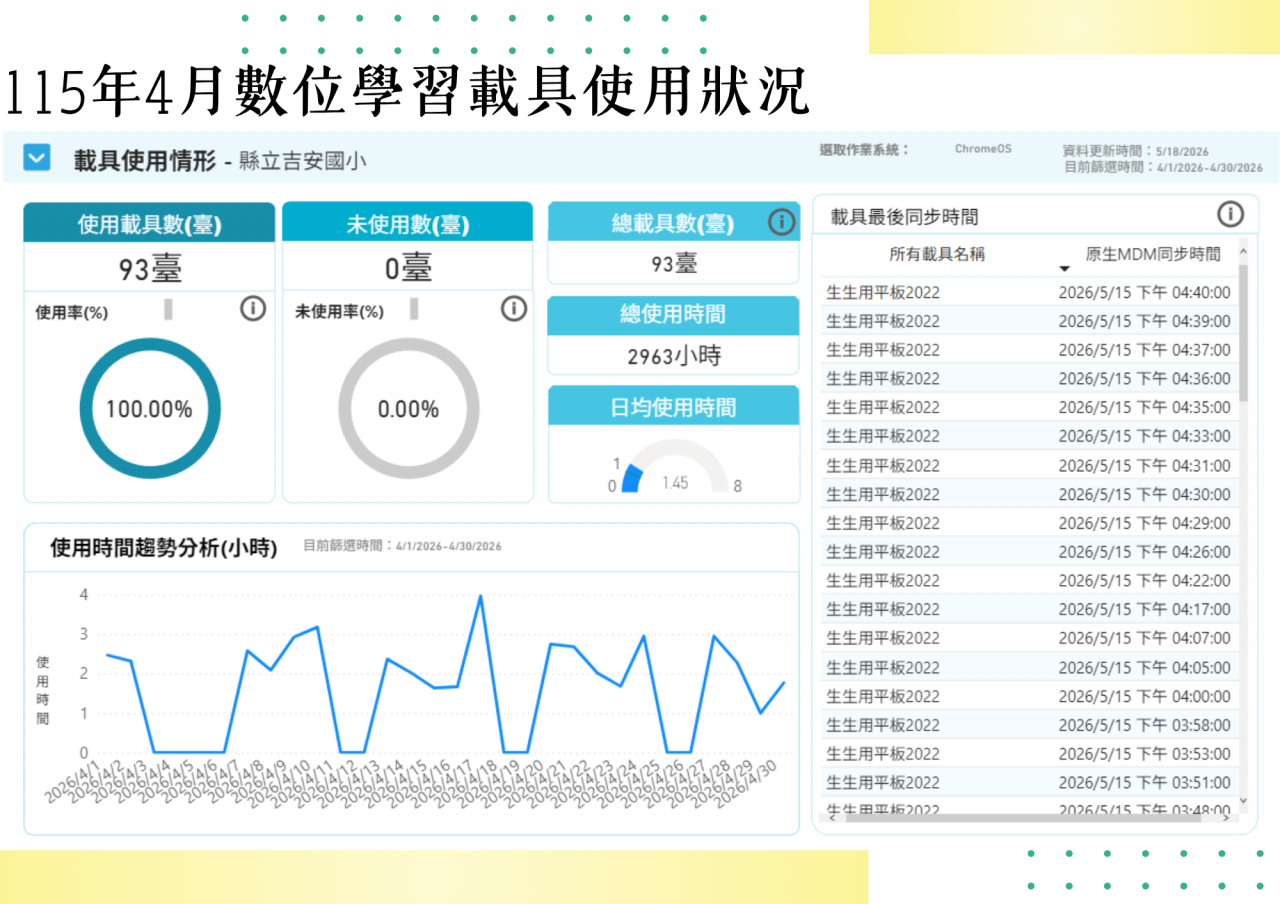The width and height of the screenshot is (1280, 904).
Task: Open info icon beside 使用率(%)
Action: pyautogui.click(x=253, y=309)
